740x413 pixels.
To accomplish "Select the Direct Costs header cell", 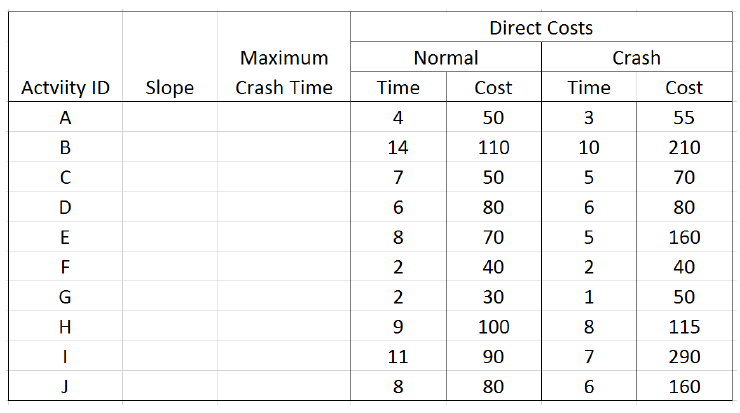I will click(x=541, y=27).
